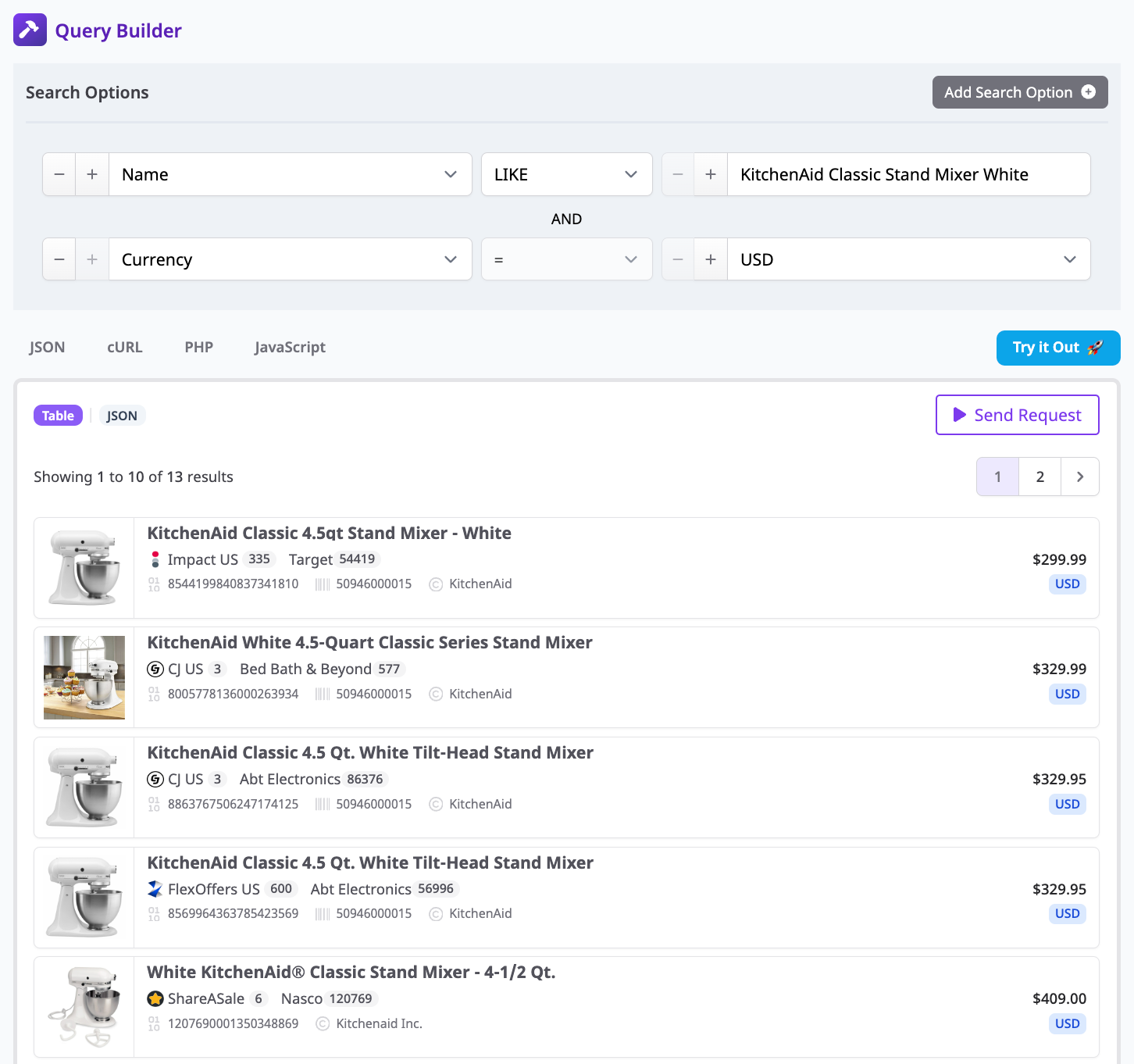
Task: Click the ID icon before 8544199840837341810
Action: (154, 584)
